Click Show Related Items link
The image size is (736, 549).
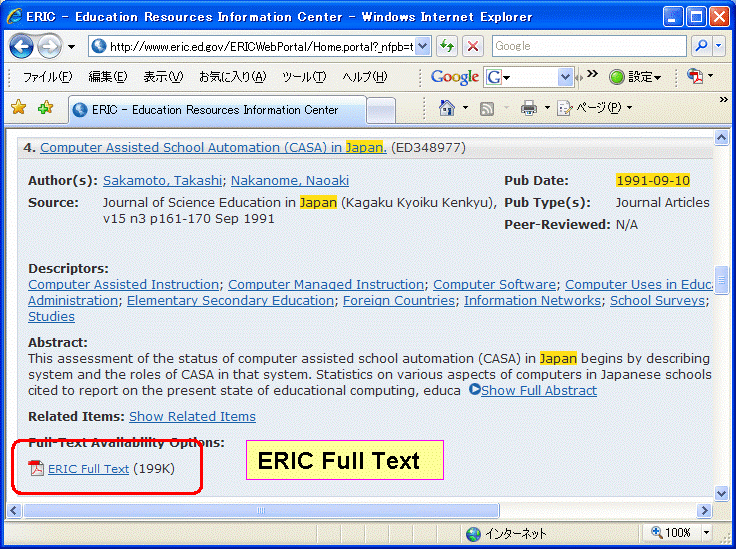[192, 417]
